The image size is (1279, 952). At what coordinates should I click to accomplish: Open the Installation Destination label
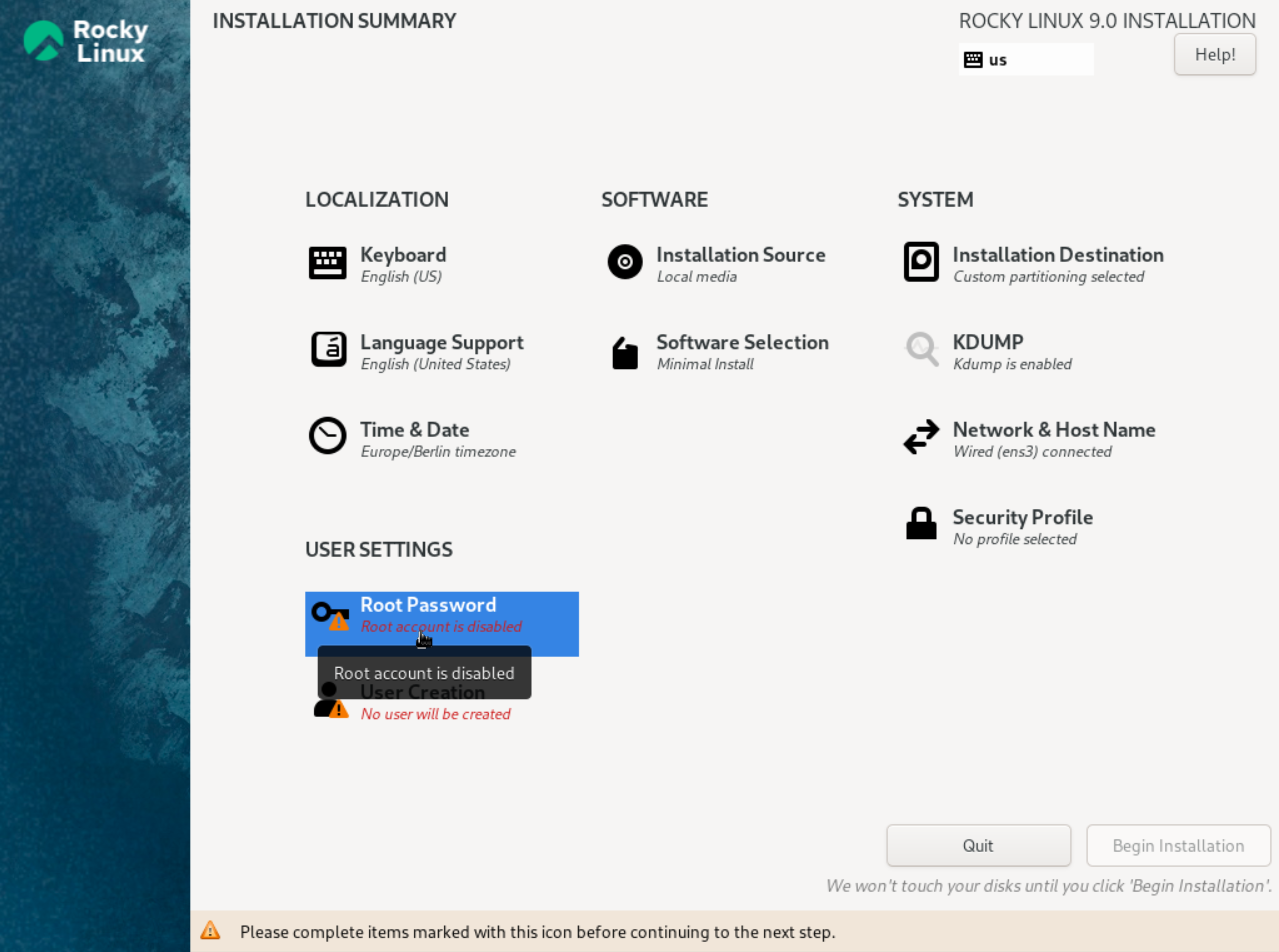1058,255
